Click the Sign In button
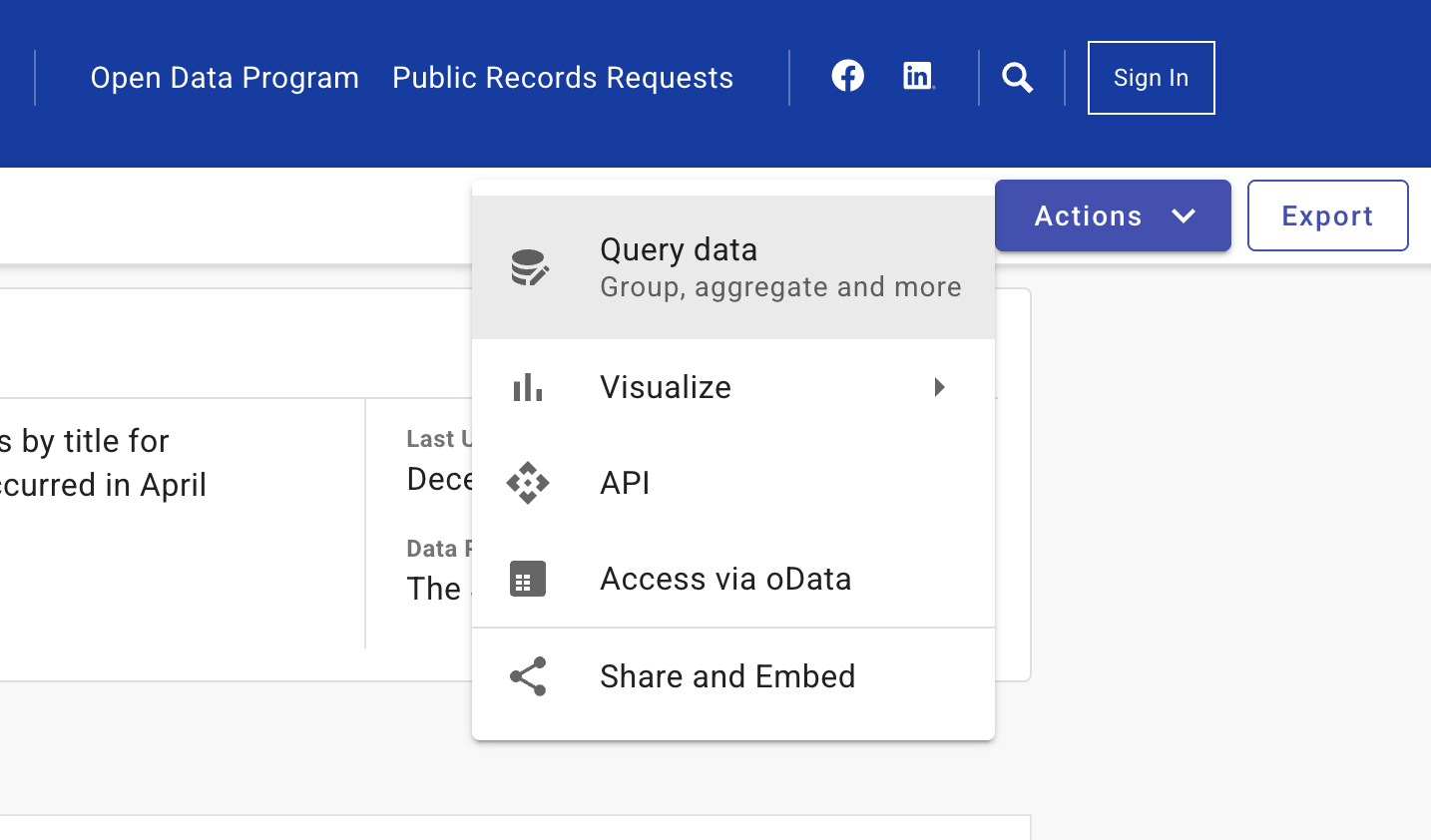Viewport: 1431px width, 840px height. pyautogui.click(x=1151, y=78)
